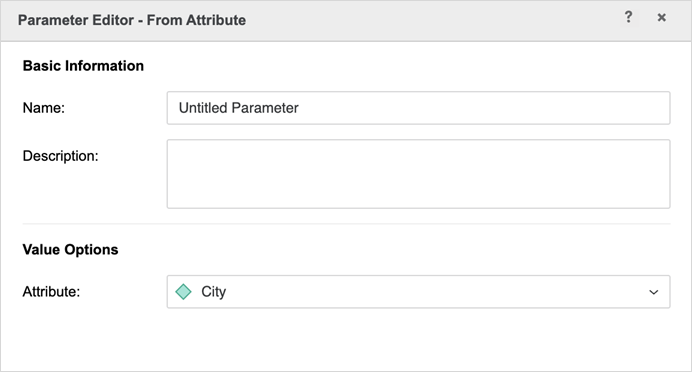Click the Parameter Editor title text
The image size is (692, 372).
132,20
